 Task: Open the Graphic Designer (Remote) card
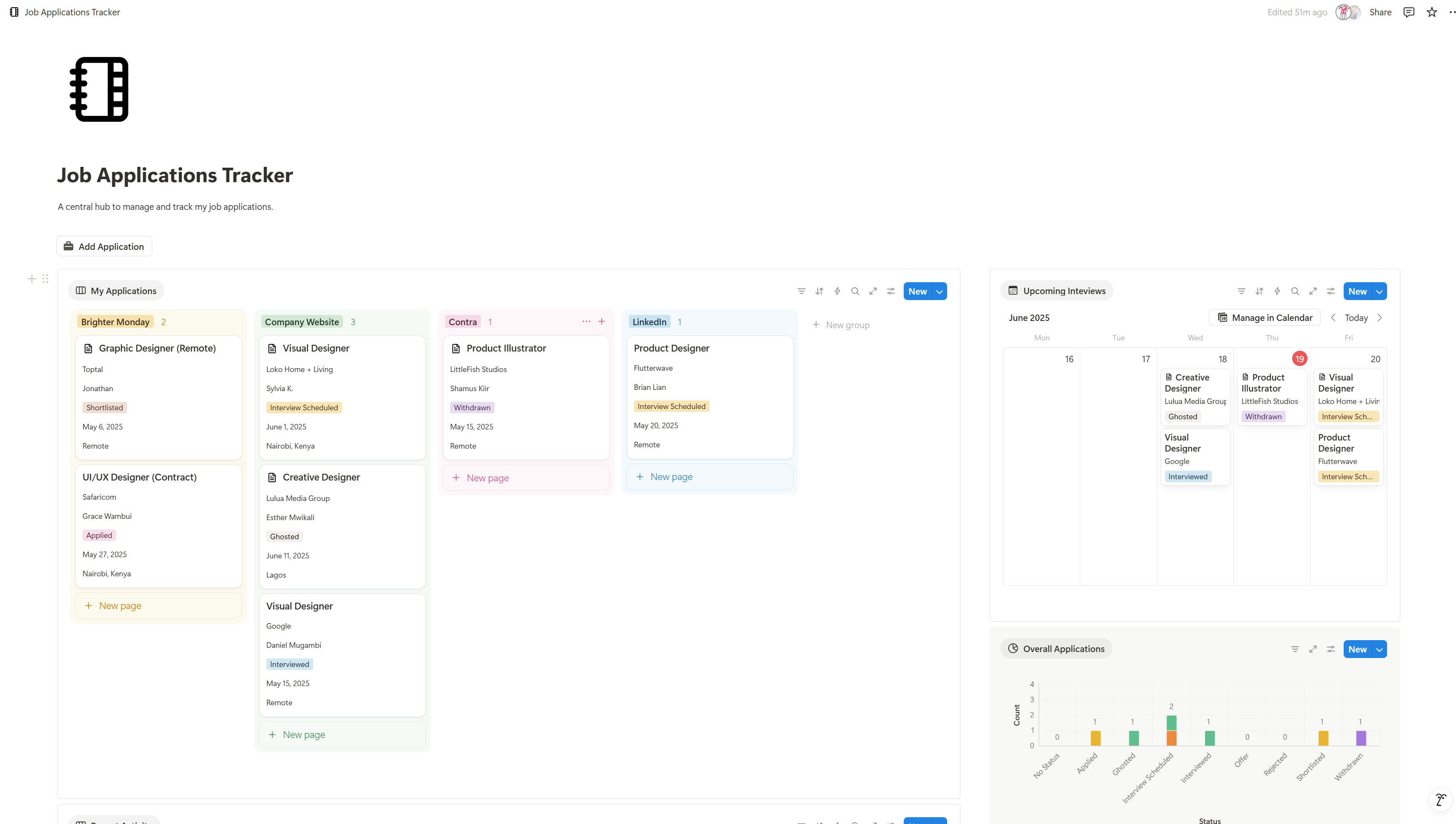point(157,348)
